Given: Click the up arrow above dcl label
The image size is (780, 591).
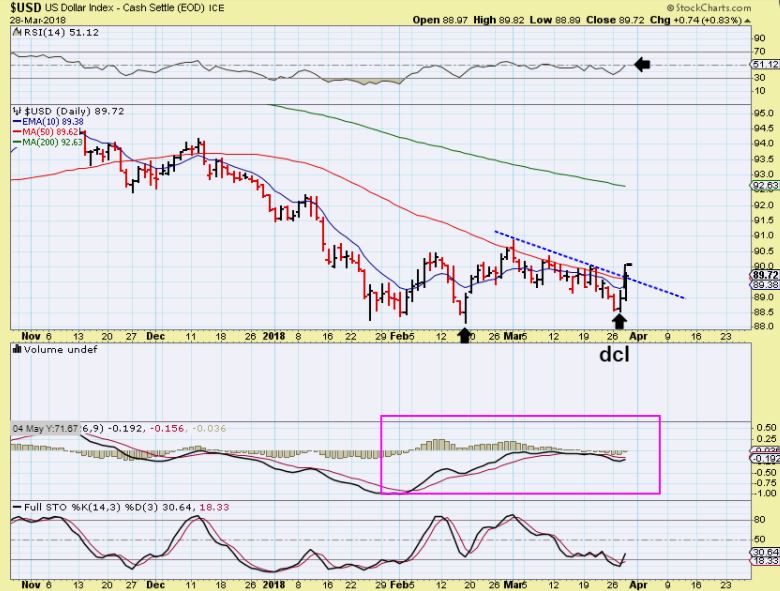Looking at the screenshot, I should click(619, 321).
